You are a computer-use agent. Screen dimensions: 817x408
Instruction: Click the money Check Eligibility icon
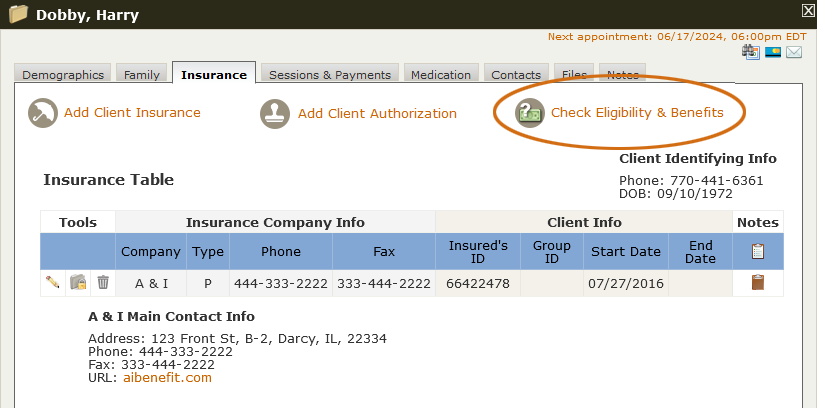click(530, 113)
